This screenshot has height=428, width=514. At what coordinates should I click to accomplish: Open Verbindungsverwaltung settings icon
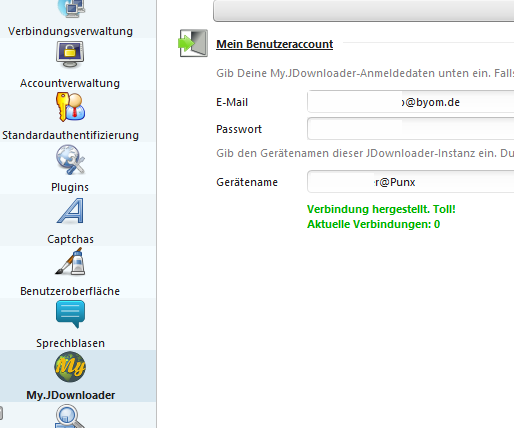pyautogui.click(x=71, y=8)
